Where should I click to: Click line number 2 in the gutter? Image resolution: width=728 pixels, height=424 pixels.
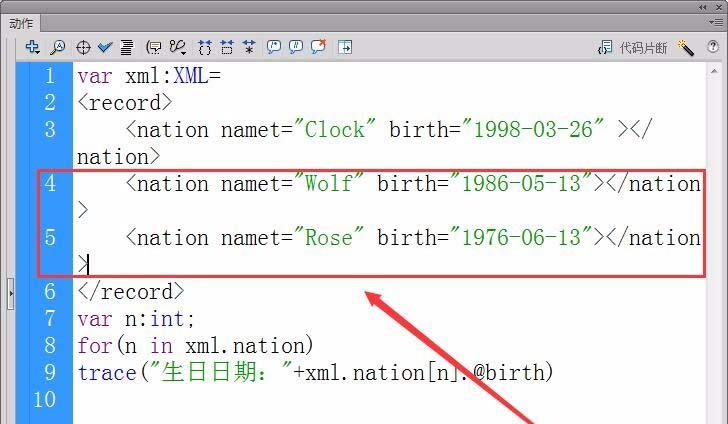(50, 103)
